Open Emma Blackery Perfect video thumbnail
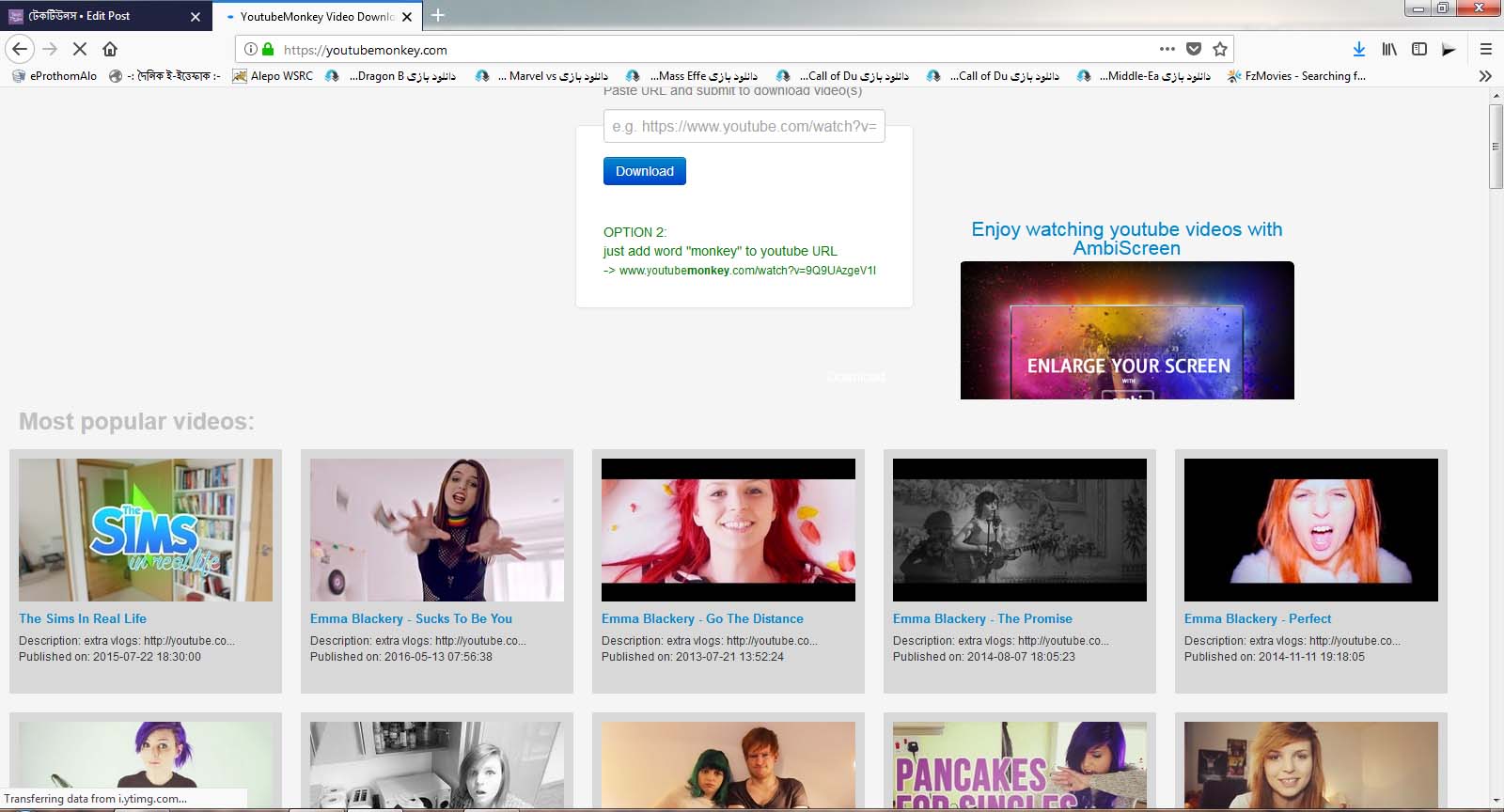This screenshot has height=812, width=1504. click(1310, 529)
